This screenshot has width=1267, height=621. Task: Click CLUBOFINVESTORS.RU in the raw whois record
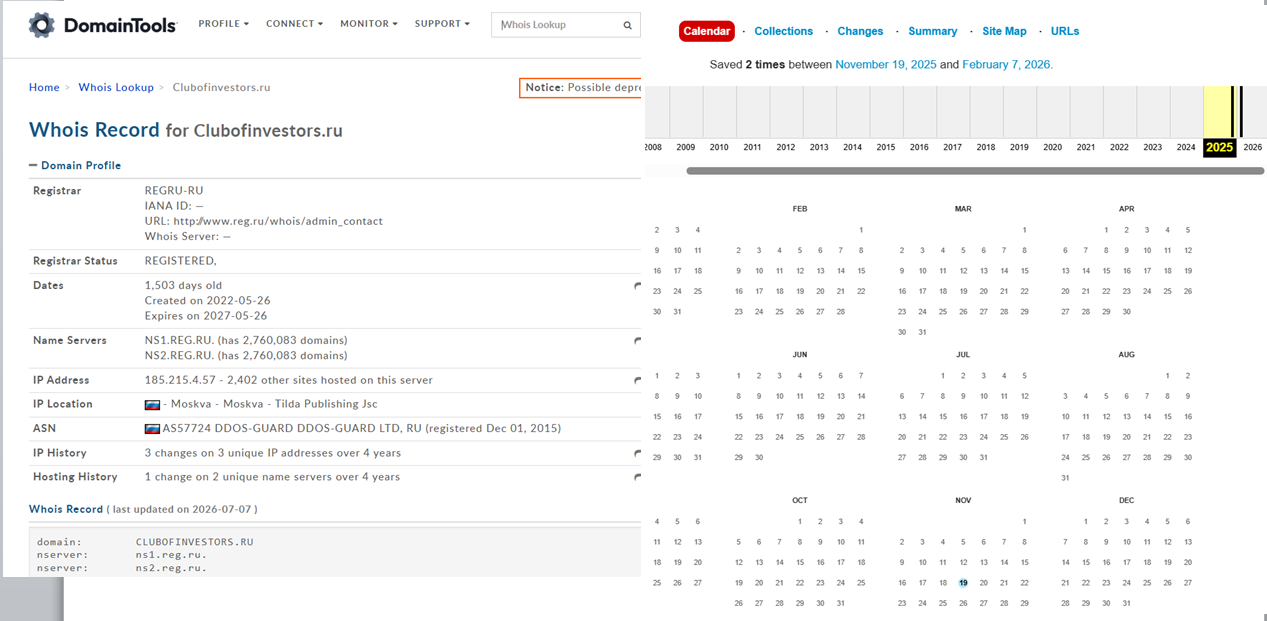point(195,542)
